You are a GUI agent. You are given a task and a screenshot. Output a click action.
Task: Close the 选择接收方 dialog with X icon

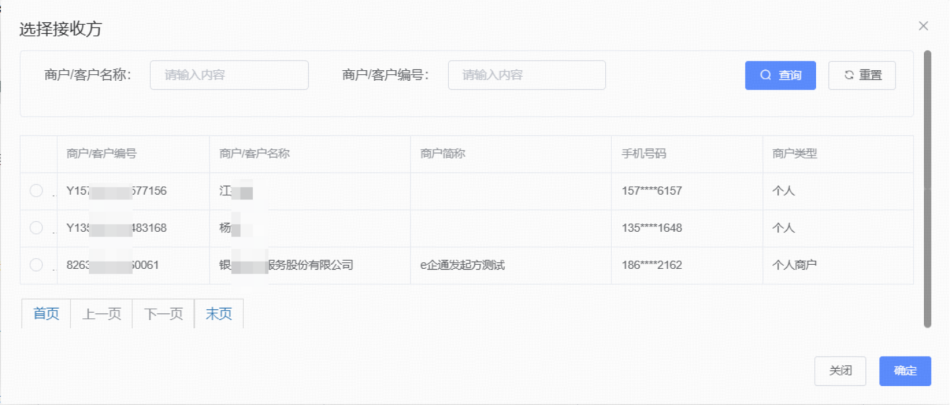tap(923, 26)
